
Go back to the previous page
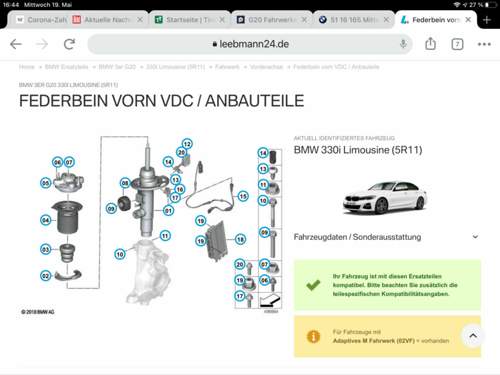[16, 44]
